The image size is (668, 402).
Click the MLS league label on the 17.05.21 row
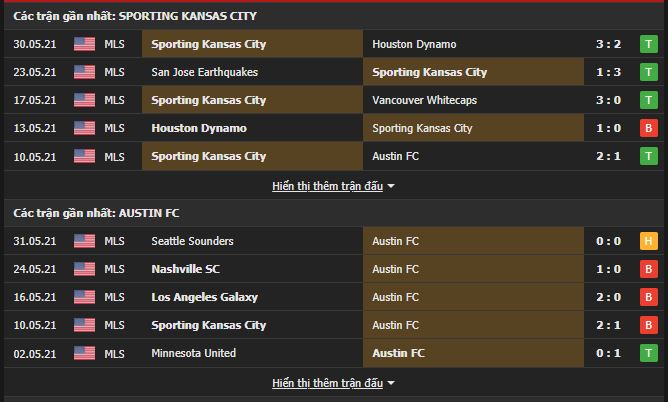tap(114, 100)
